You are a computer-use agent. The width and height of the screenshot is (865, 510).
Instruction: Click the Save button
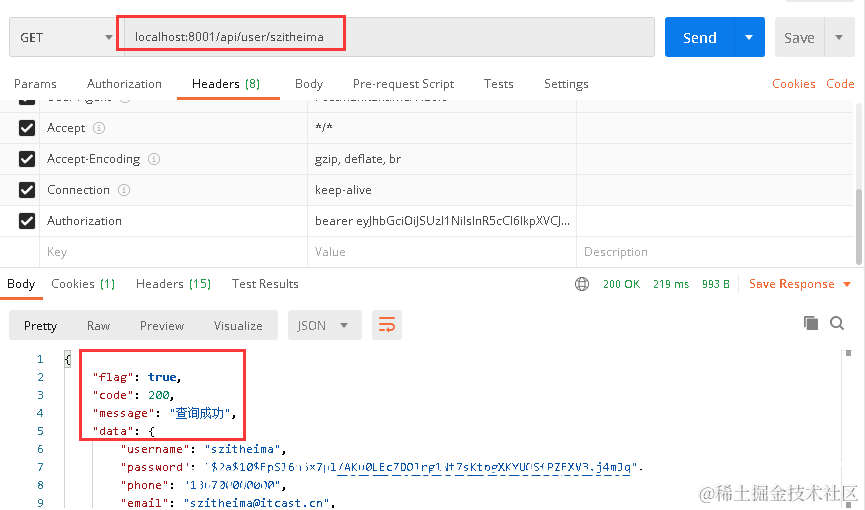point(799,37)
